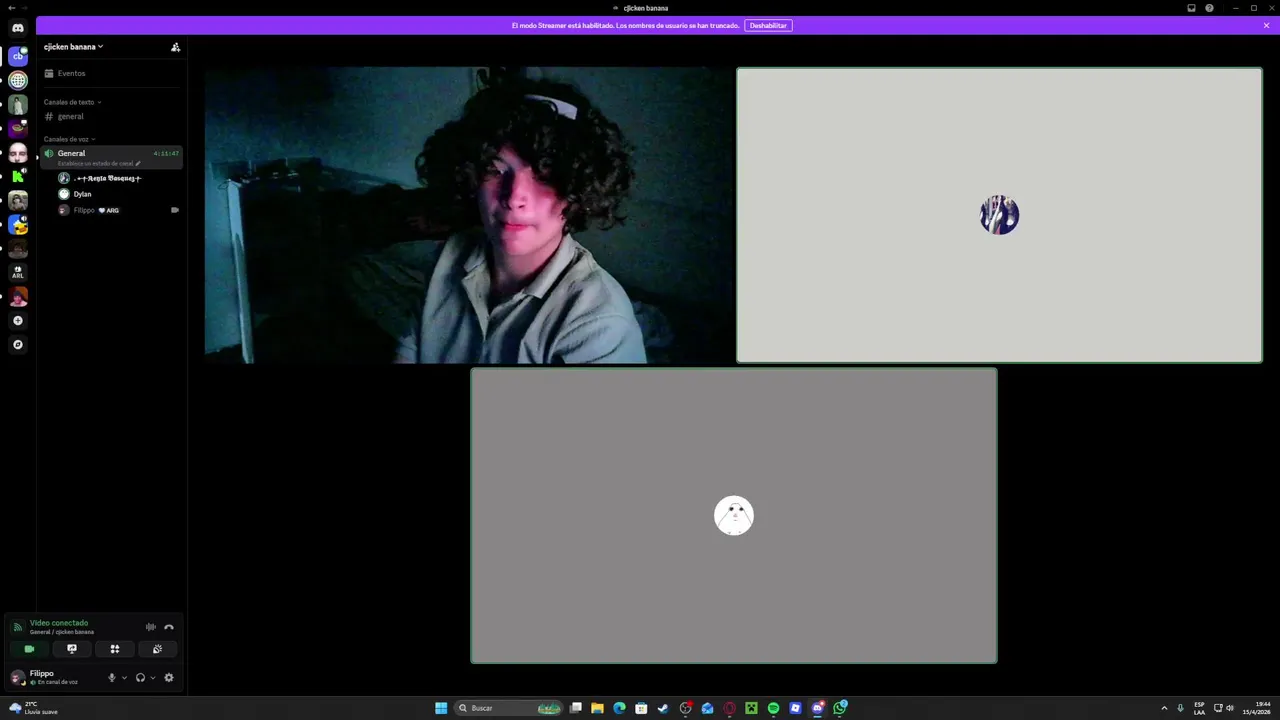1280x720 pixels.
Task: Start an activity from voice panel
Action: tap(115, 649)
